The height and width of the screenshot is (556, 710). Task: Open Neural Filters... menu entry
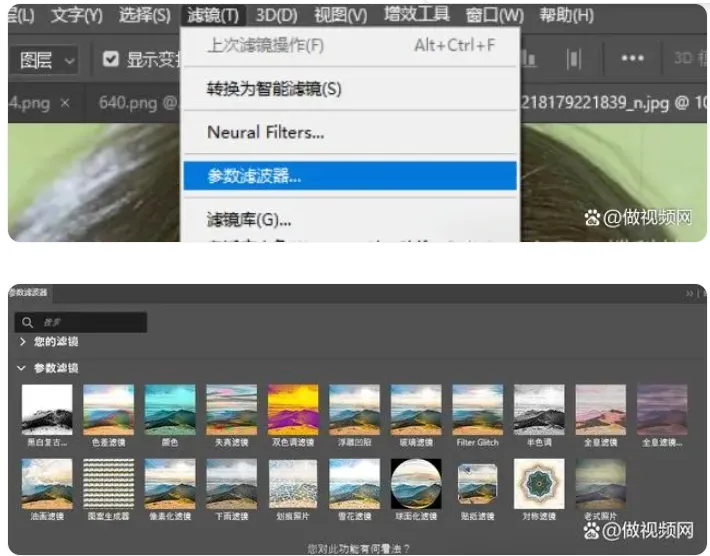point(265,132)
